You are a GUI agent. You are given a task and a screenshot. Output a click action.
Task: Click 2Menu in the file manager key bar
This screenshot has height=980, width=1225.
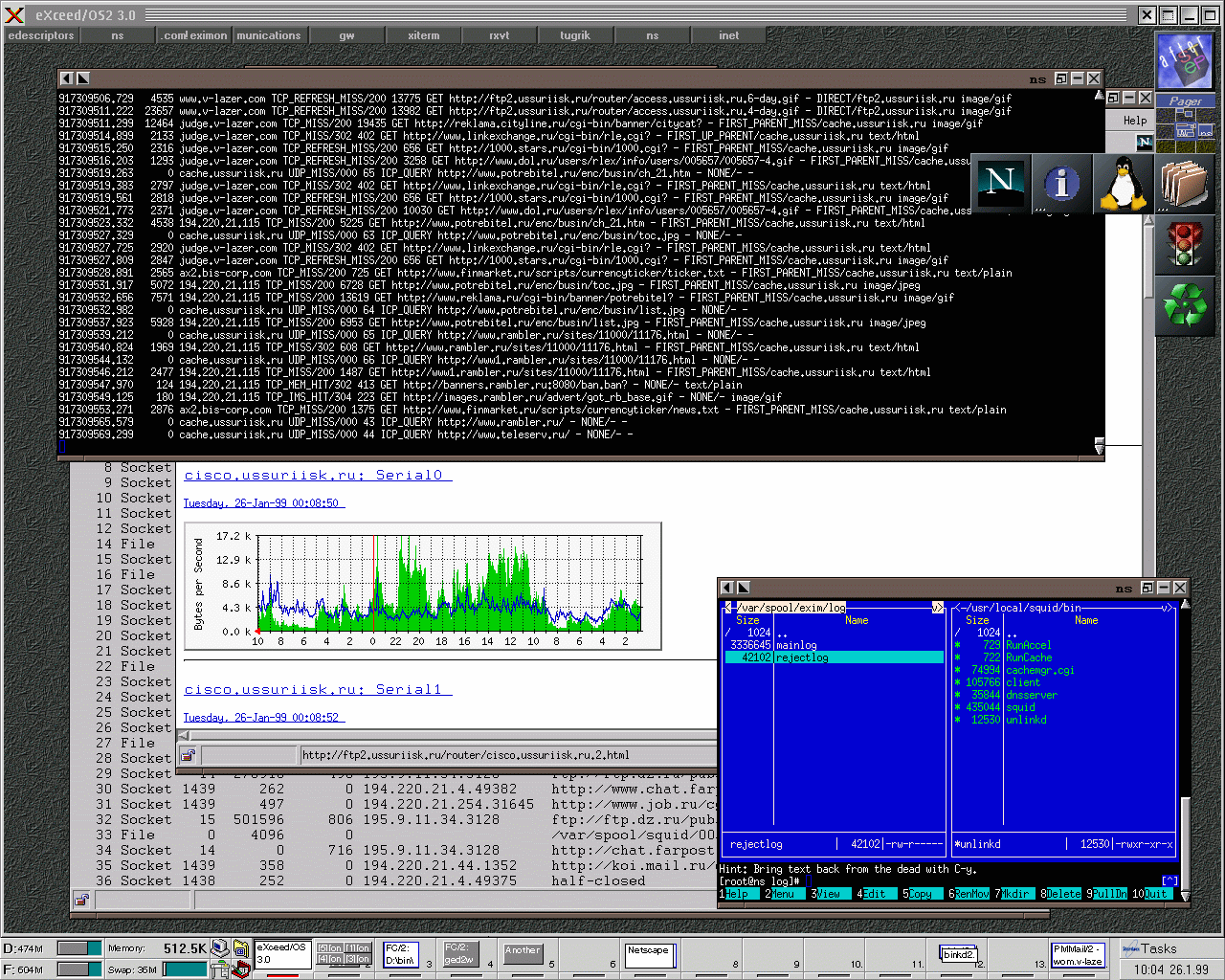pos(783,894)
